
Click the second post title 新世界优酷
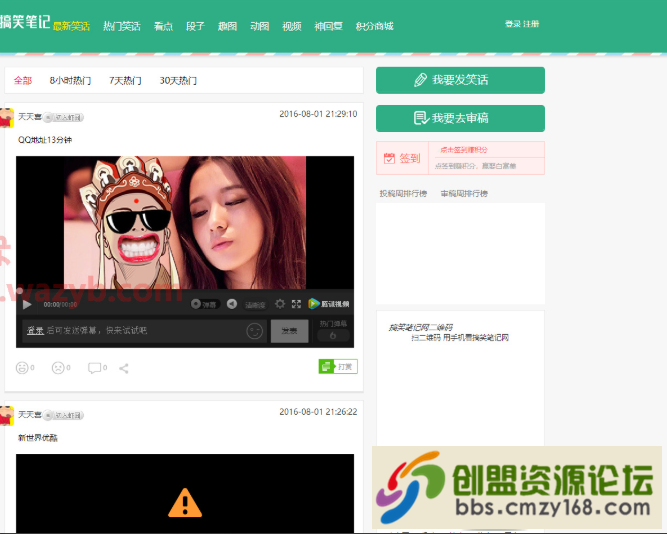point(37,437)
